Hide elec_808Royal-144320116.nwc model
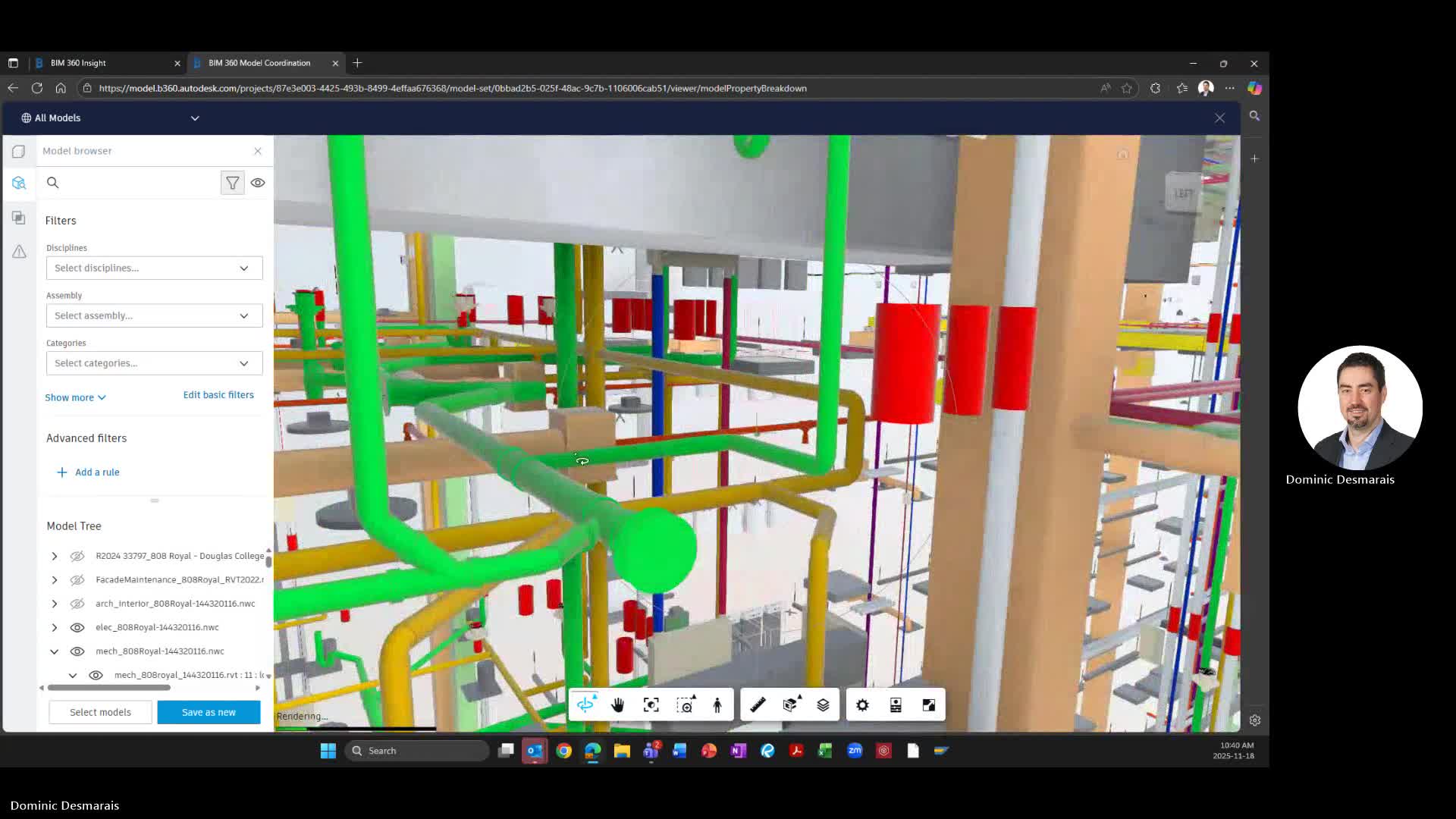The image size is (1456, 819). (77, 627)
